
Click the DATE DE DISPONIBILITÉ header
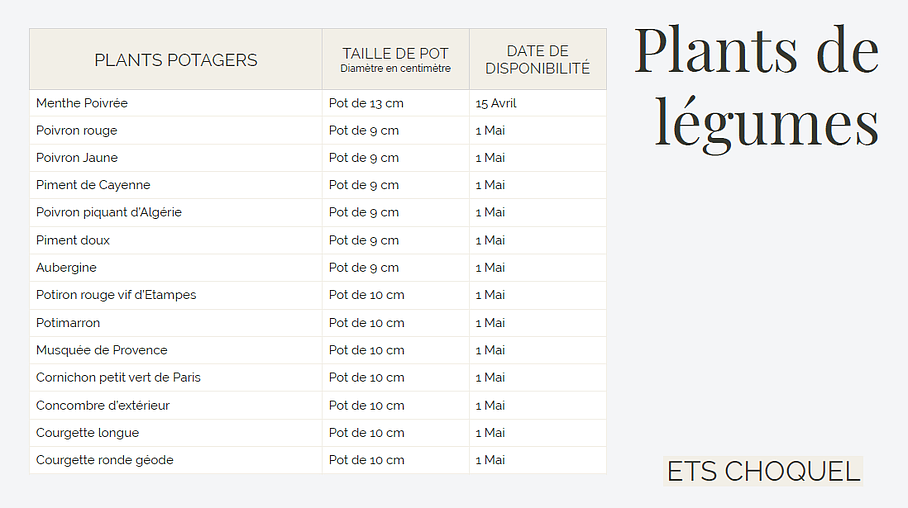point(537,60)
